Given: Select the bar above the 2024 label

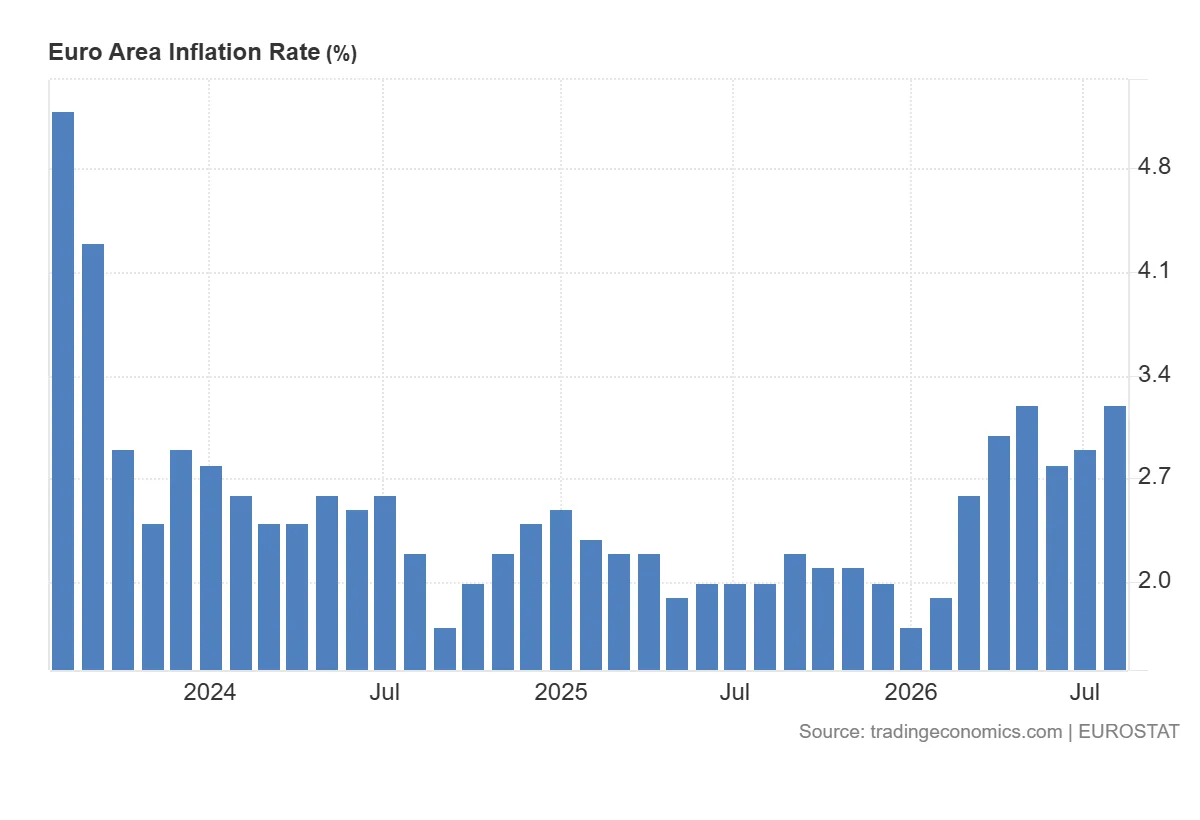Looking at the screenshot, I should pos(211,568).
